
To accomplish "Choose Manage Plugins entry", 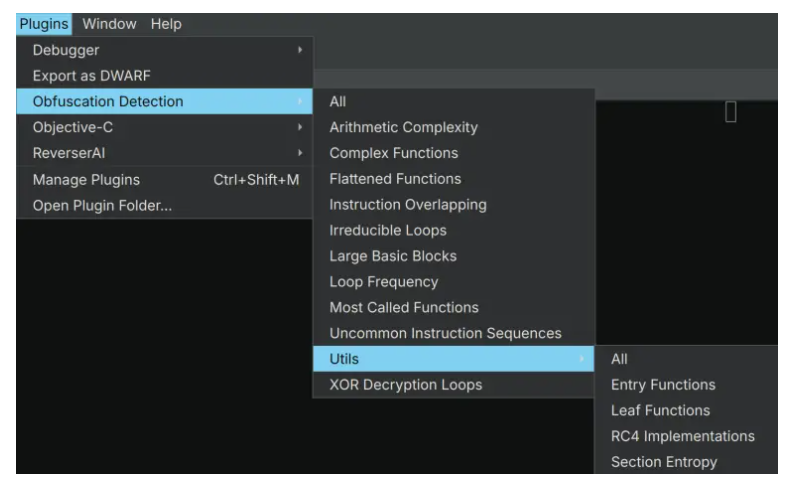I will point(164,179).
